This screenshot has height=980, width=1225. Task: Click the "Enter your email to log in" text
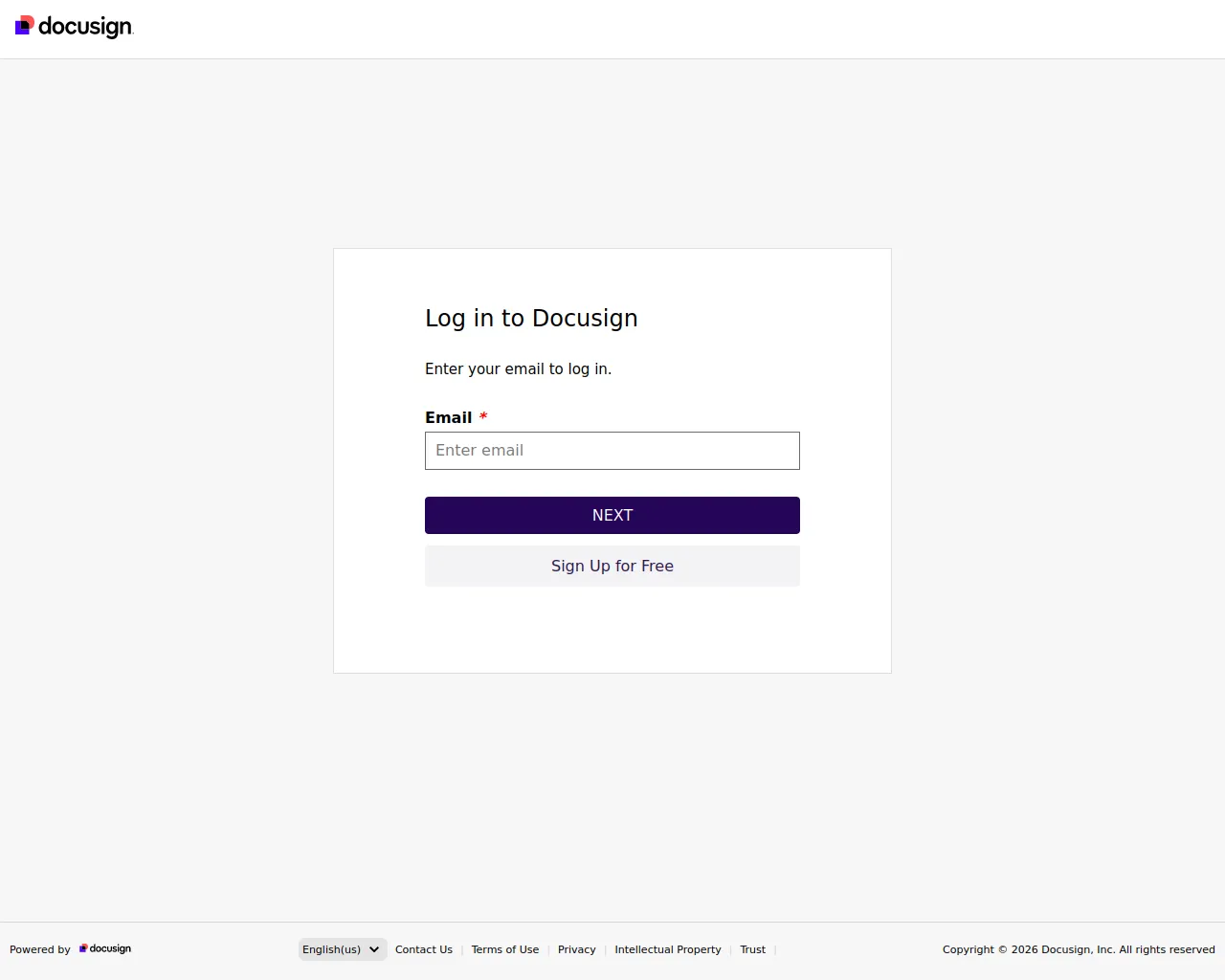coord(518,368)
